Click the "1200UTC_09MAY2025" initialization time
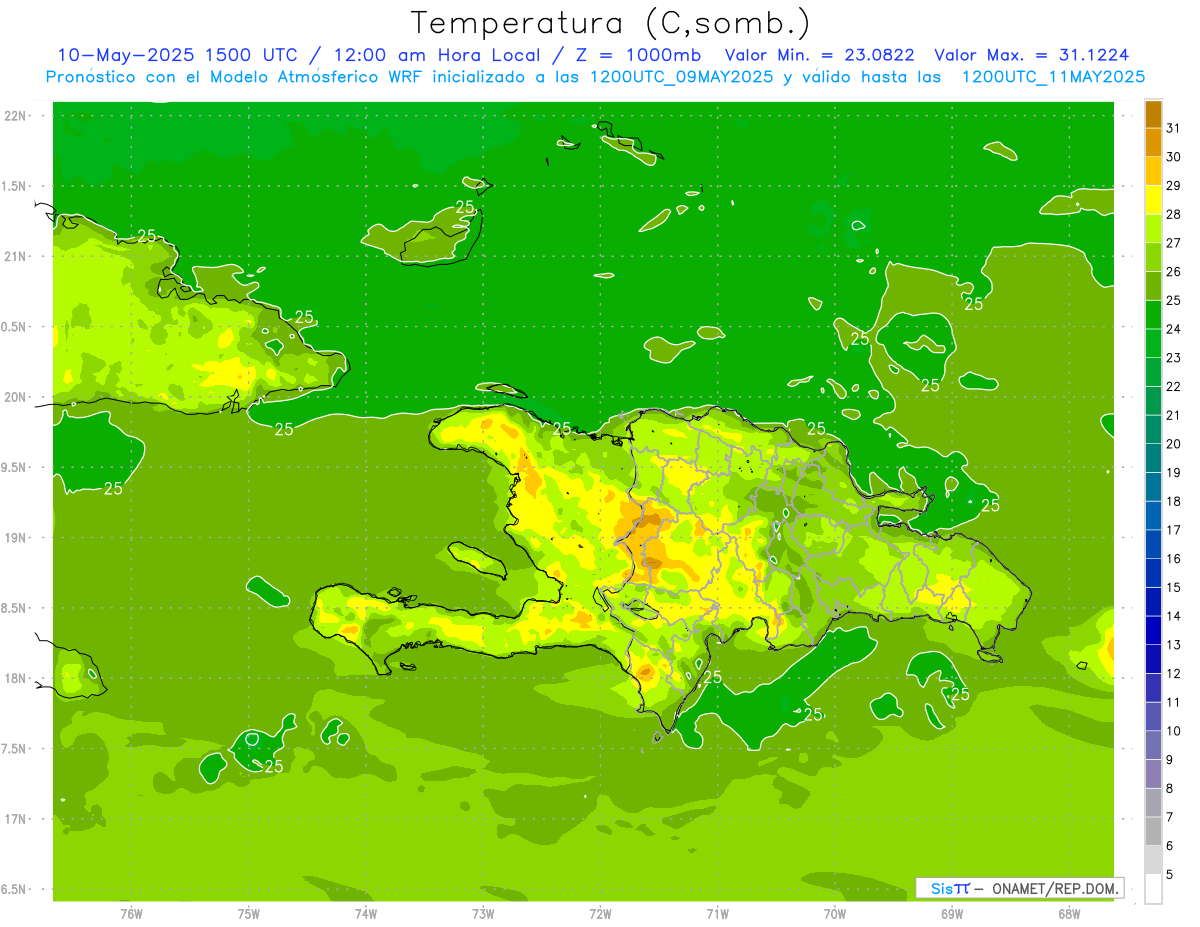 coord(682,77)
